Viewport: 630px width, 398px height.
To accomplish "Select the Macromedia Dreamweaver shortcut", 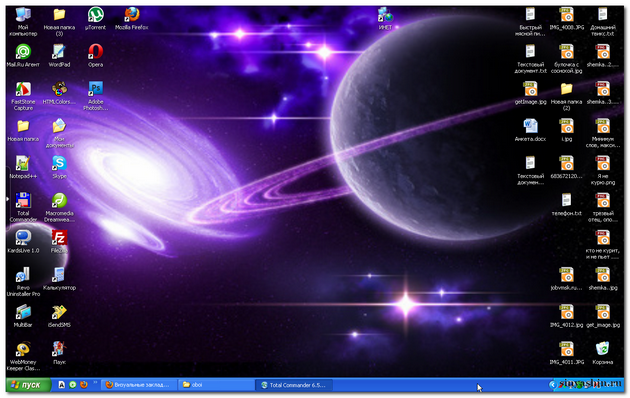I will click(59, 207).
